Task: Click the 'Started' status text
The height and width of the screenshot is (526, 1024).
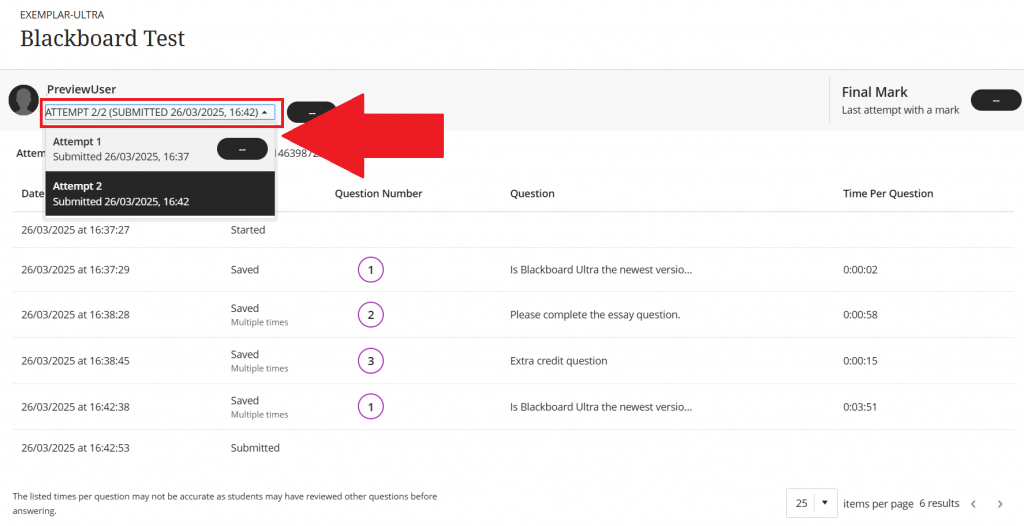Action: coord(248,230)
